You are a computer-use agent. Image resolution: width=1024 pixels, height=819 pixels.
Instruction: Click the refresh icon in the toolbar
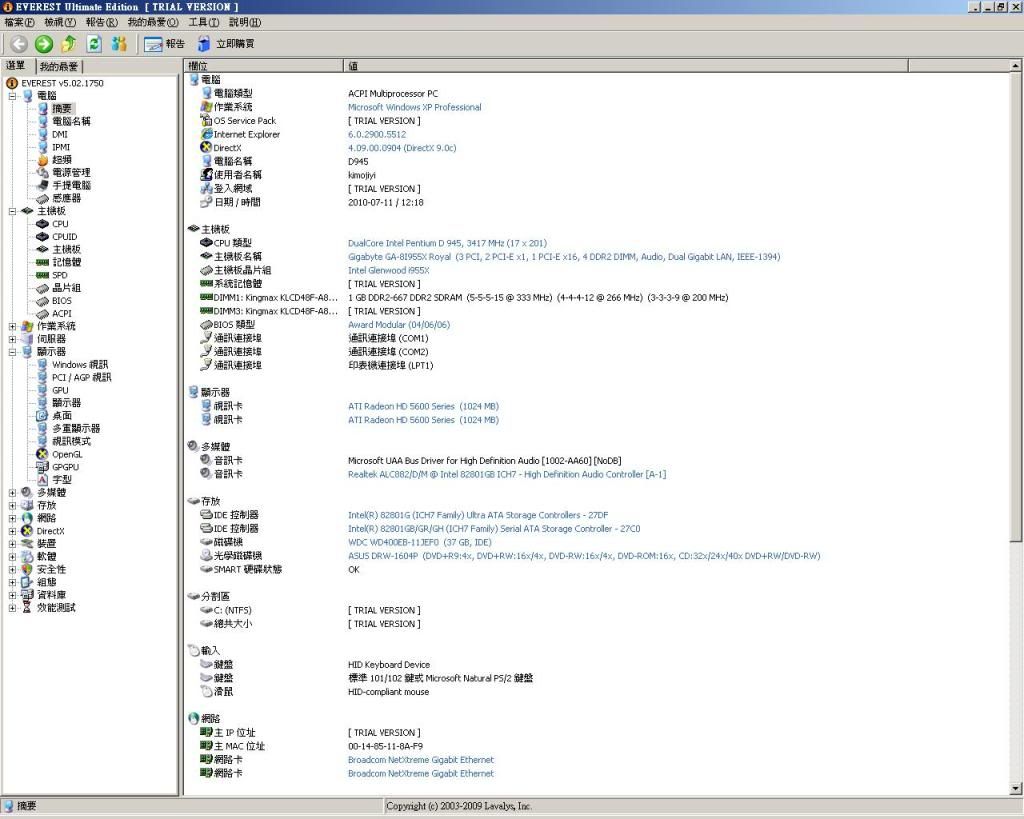[x=94, y=43]
